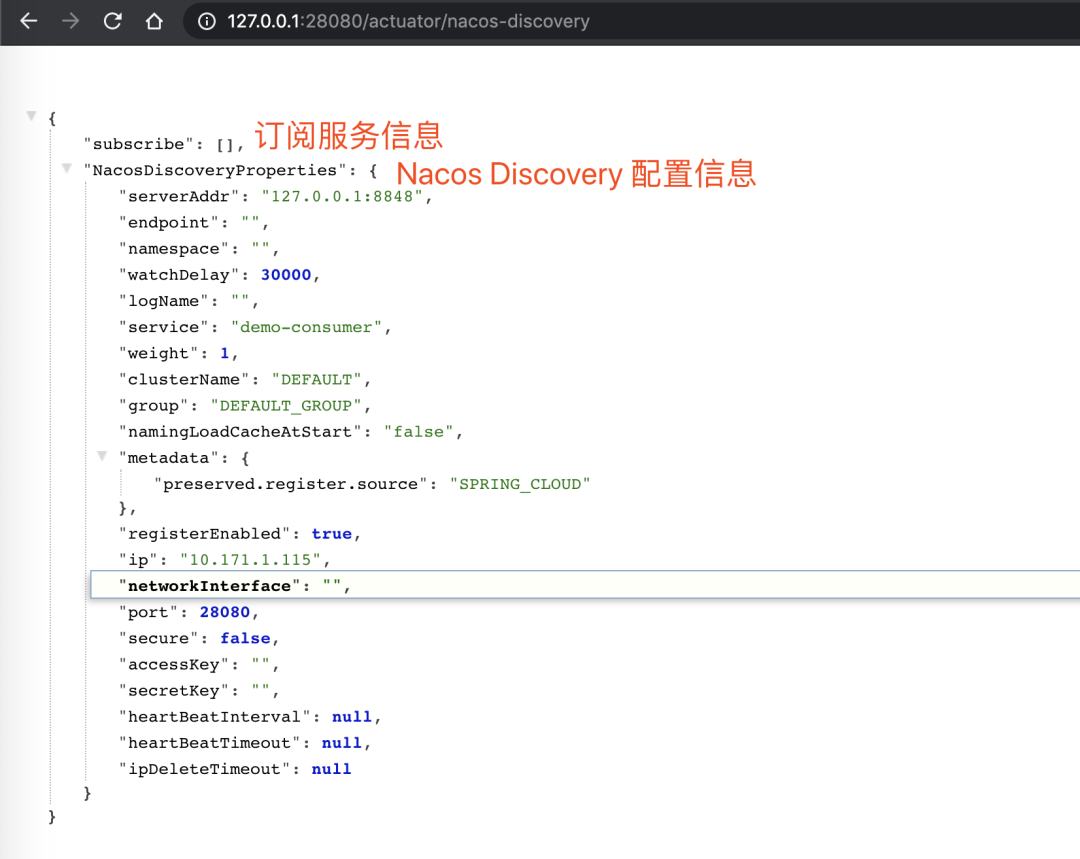1080x859 pixels.
Task: Click the "metadata" key
Action: (x=169, y=458)
